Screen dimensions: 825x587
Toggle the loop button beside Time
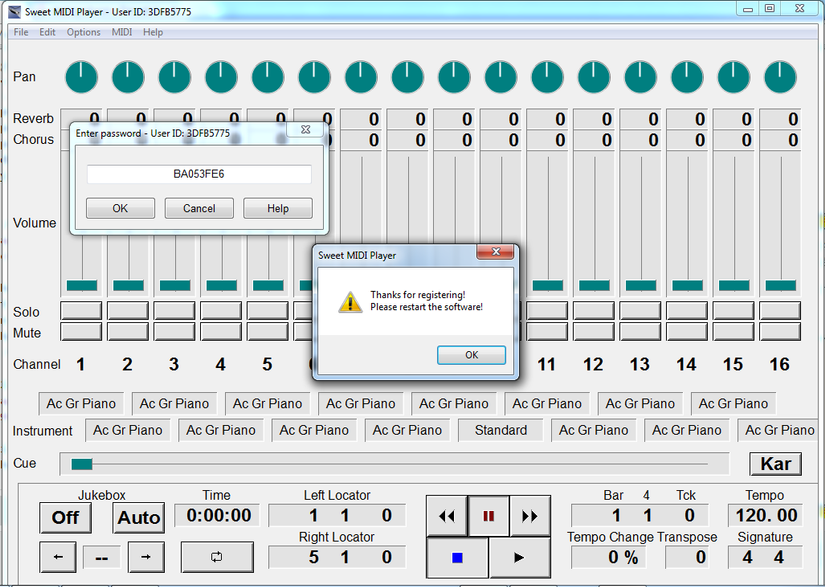point(217,556)
